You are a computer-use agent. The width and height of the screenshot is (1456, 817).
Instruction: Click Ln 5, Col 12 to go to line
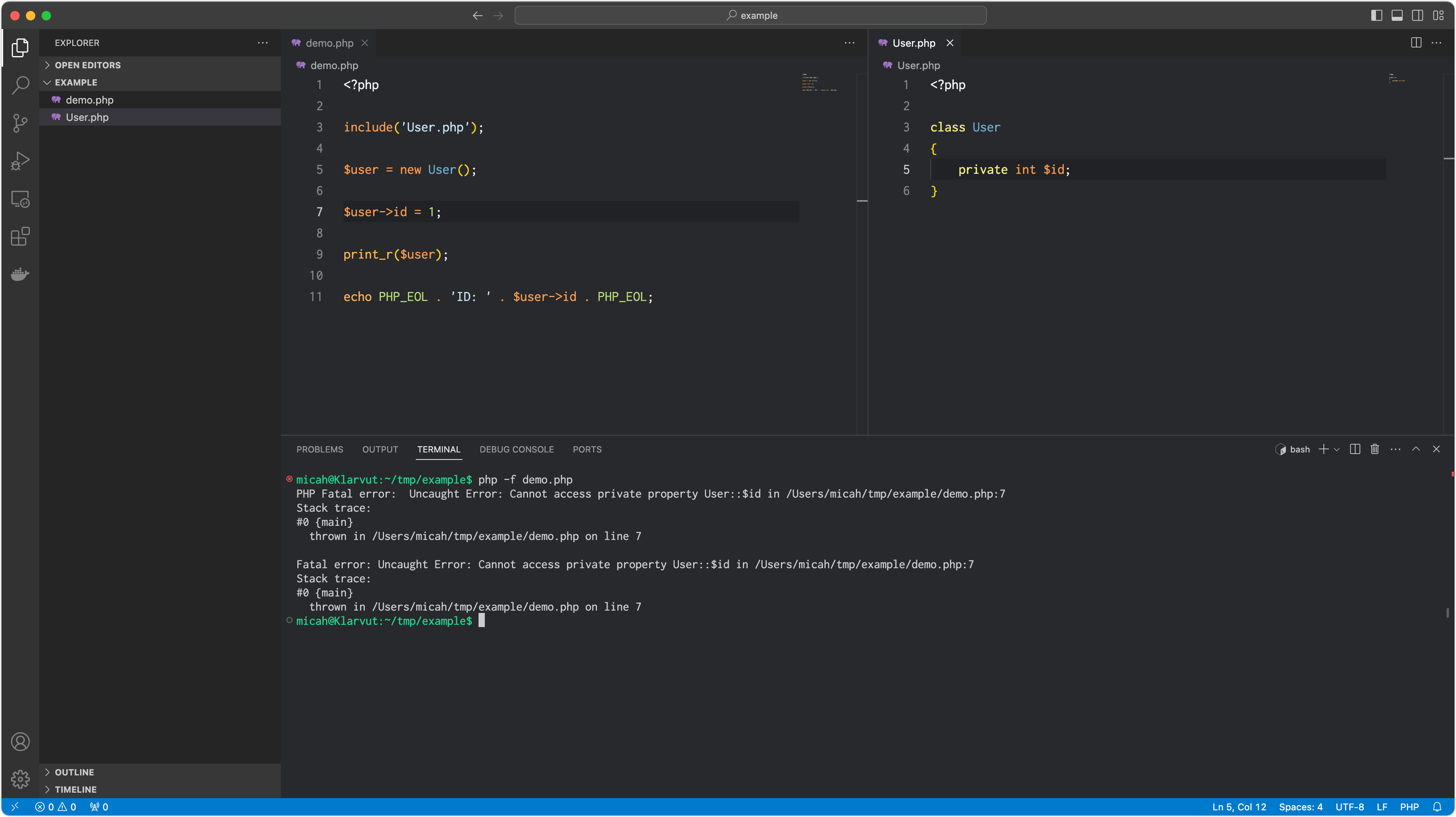pos(1238,807)
